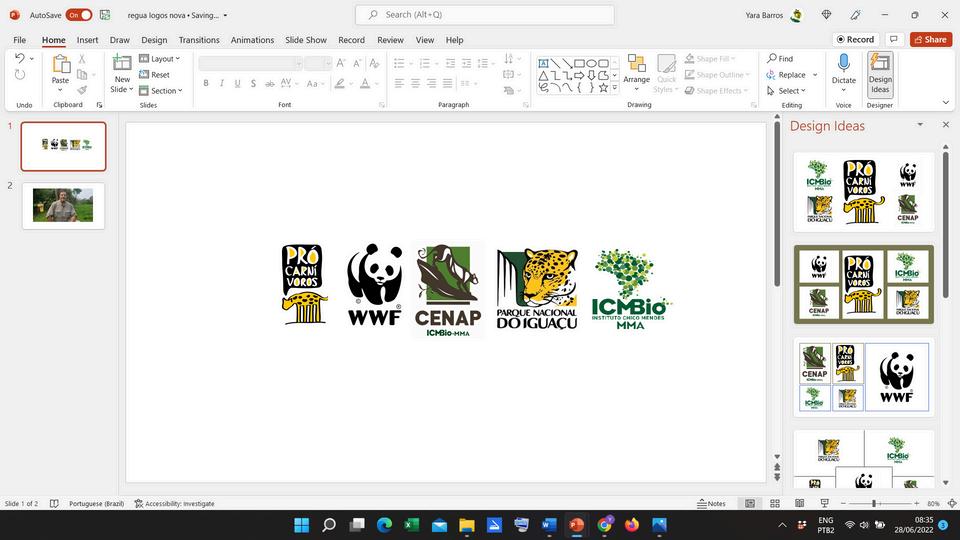Screen dimensions: 960x540
Task: Click the Accessibility: Investigate status item
Action: click(174, 503)
